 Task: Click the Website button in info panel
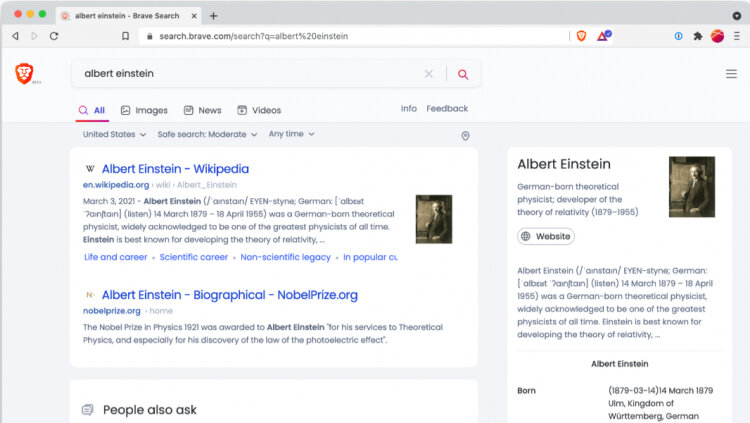(546, 236)
